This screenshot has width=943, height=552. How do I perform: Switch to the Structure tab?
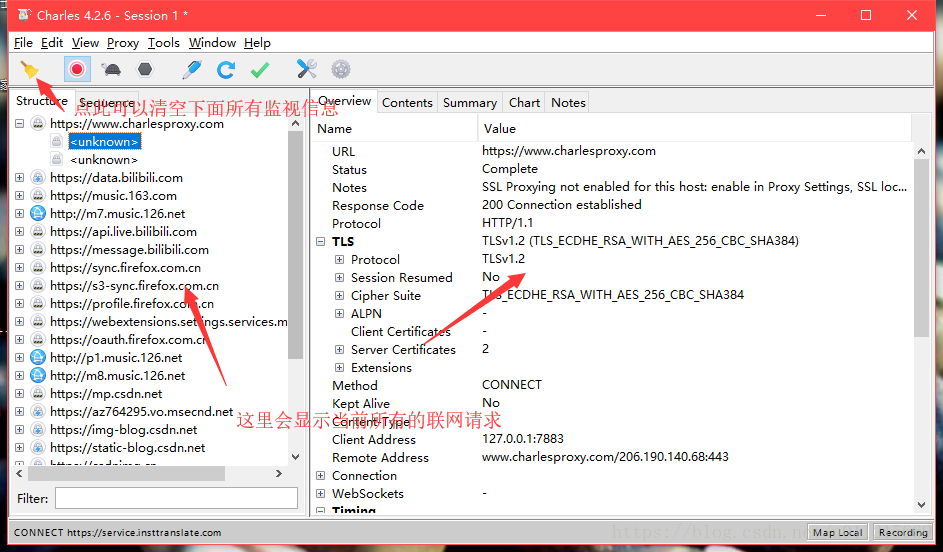41,101
